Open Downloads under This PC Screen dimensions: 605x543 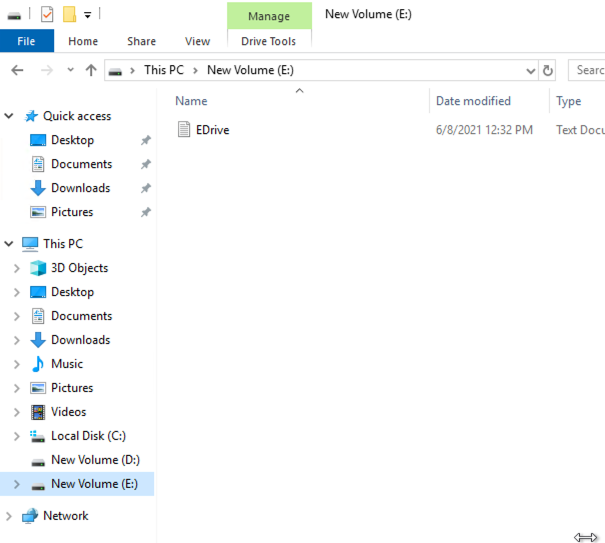click(x=81, y=340)
